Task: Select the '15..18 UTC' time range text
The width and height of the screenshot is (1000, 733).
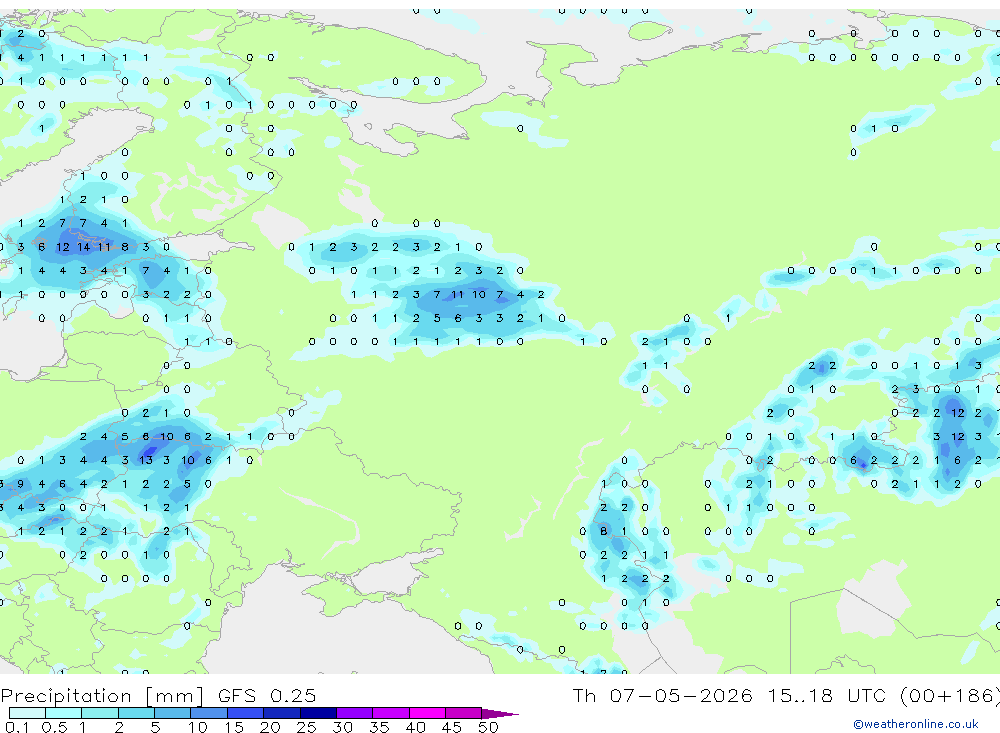Action: pos(827,695)
